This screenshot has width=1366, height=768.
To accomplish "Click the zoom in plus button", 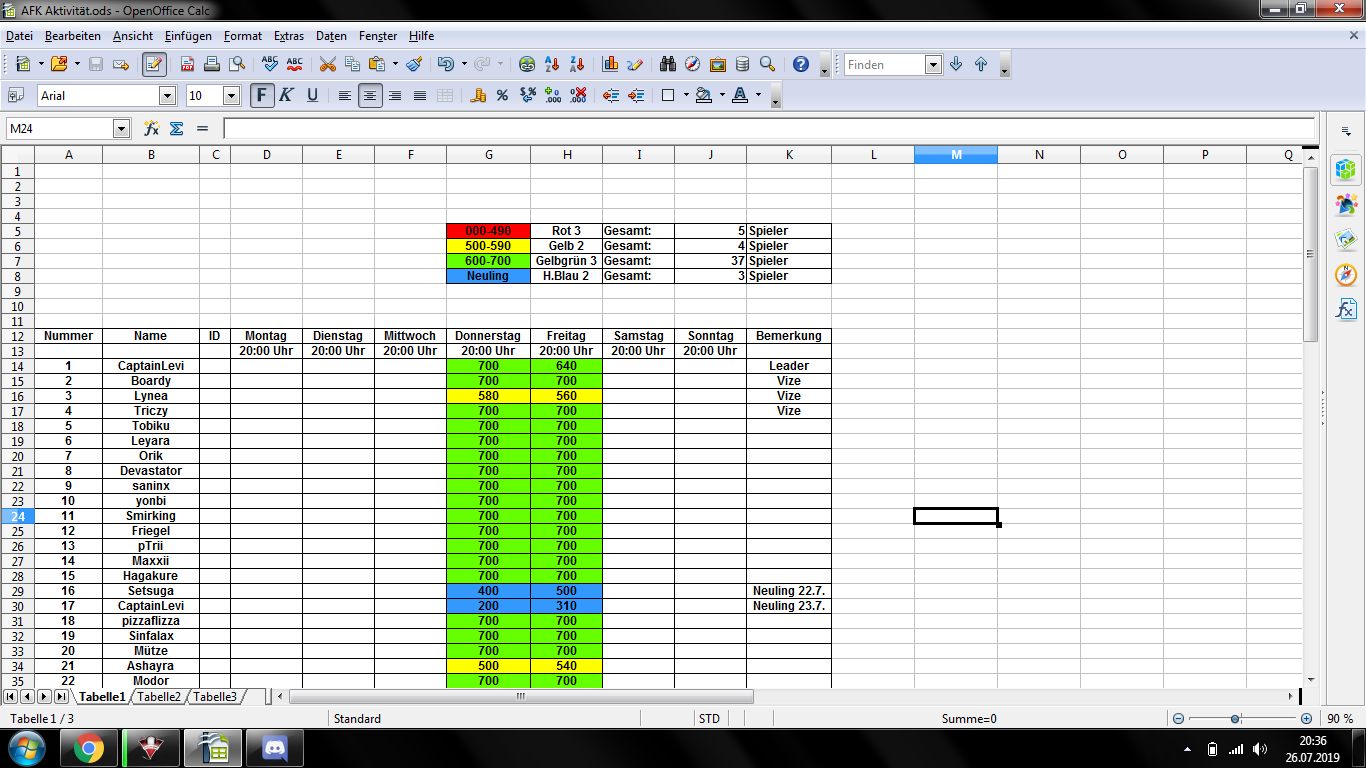I will 1306,719.
